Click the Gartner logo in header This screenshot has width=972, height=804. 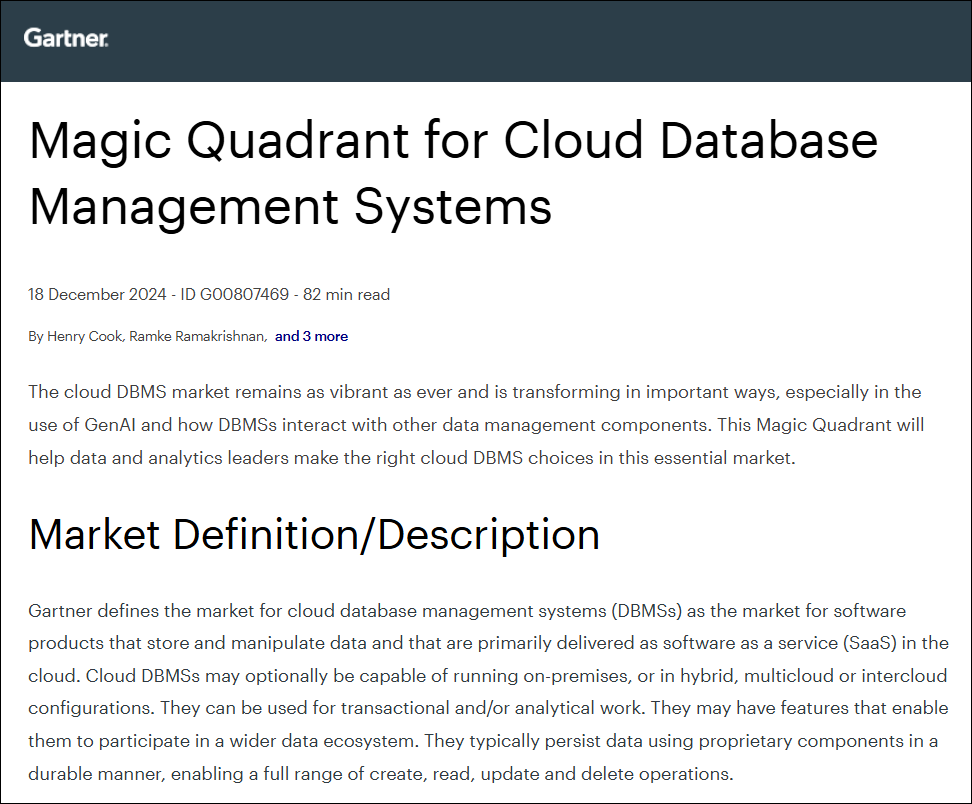(66, 38)
